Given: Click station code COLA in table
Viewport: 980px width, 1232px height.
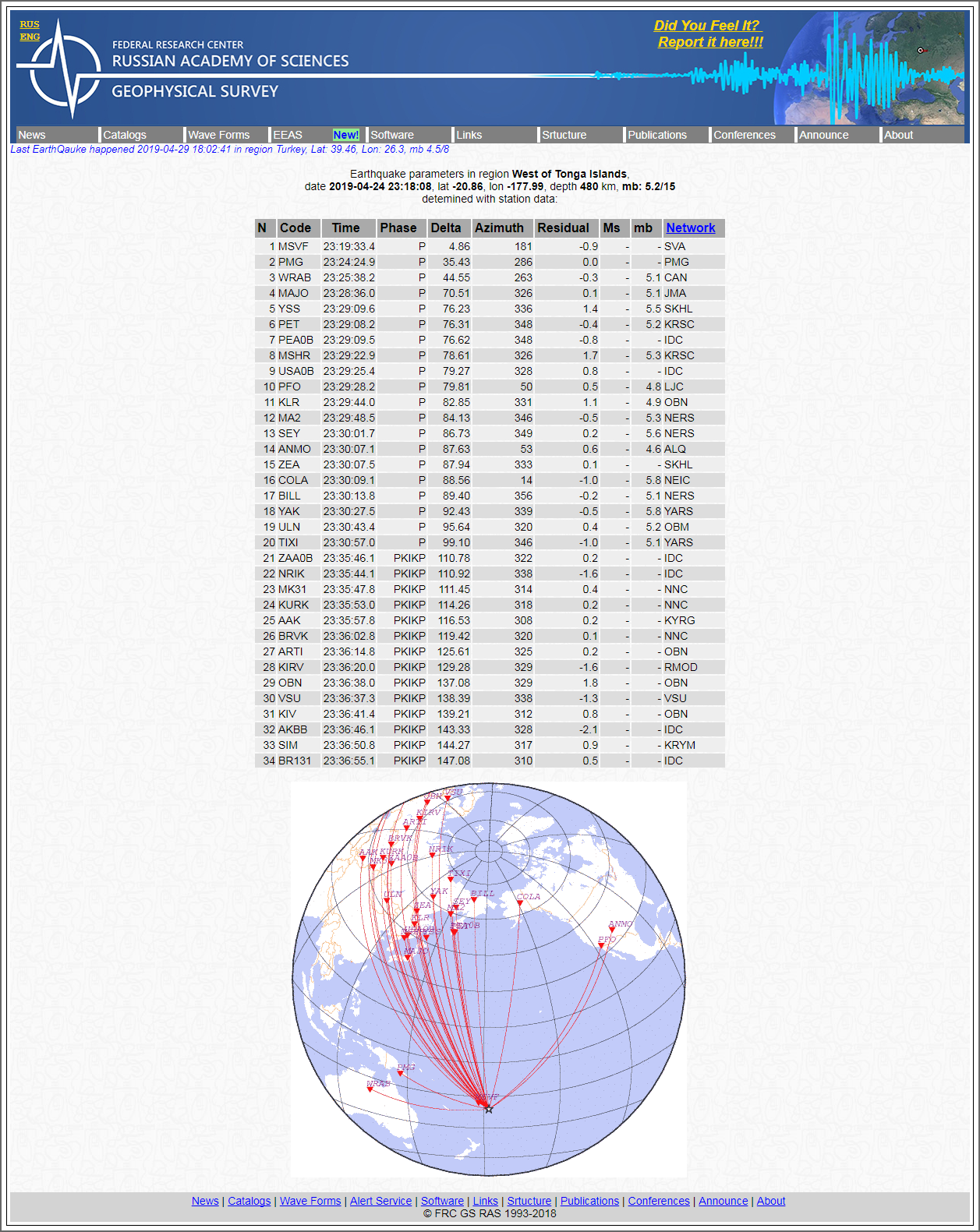Looking at the screenshot, I should (x=293, y=480).
